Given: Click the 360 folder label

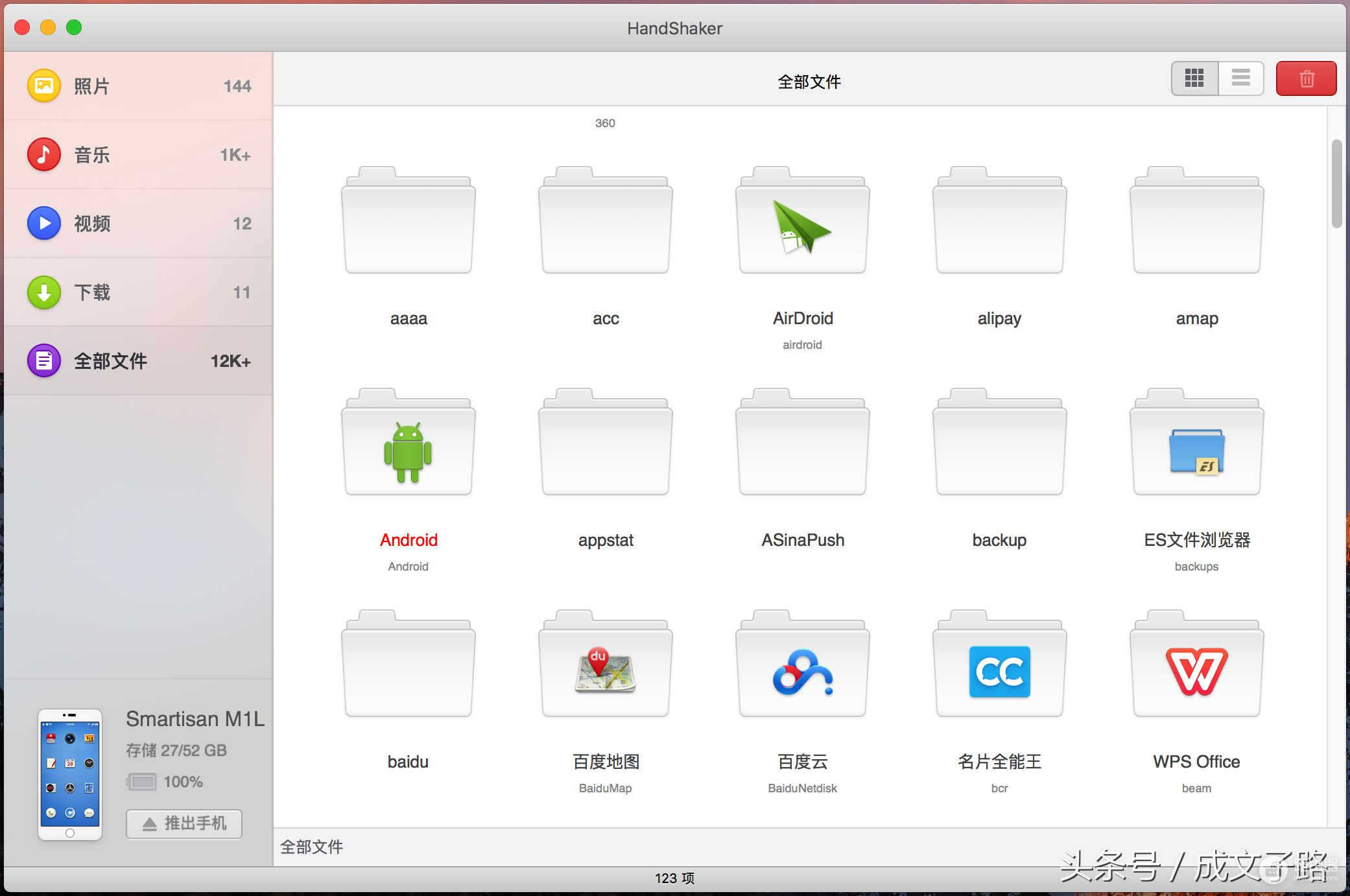Looking at the screenshot, I should pos(605,123).
